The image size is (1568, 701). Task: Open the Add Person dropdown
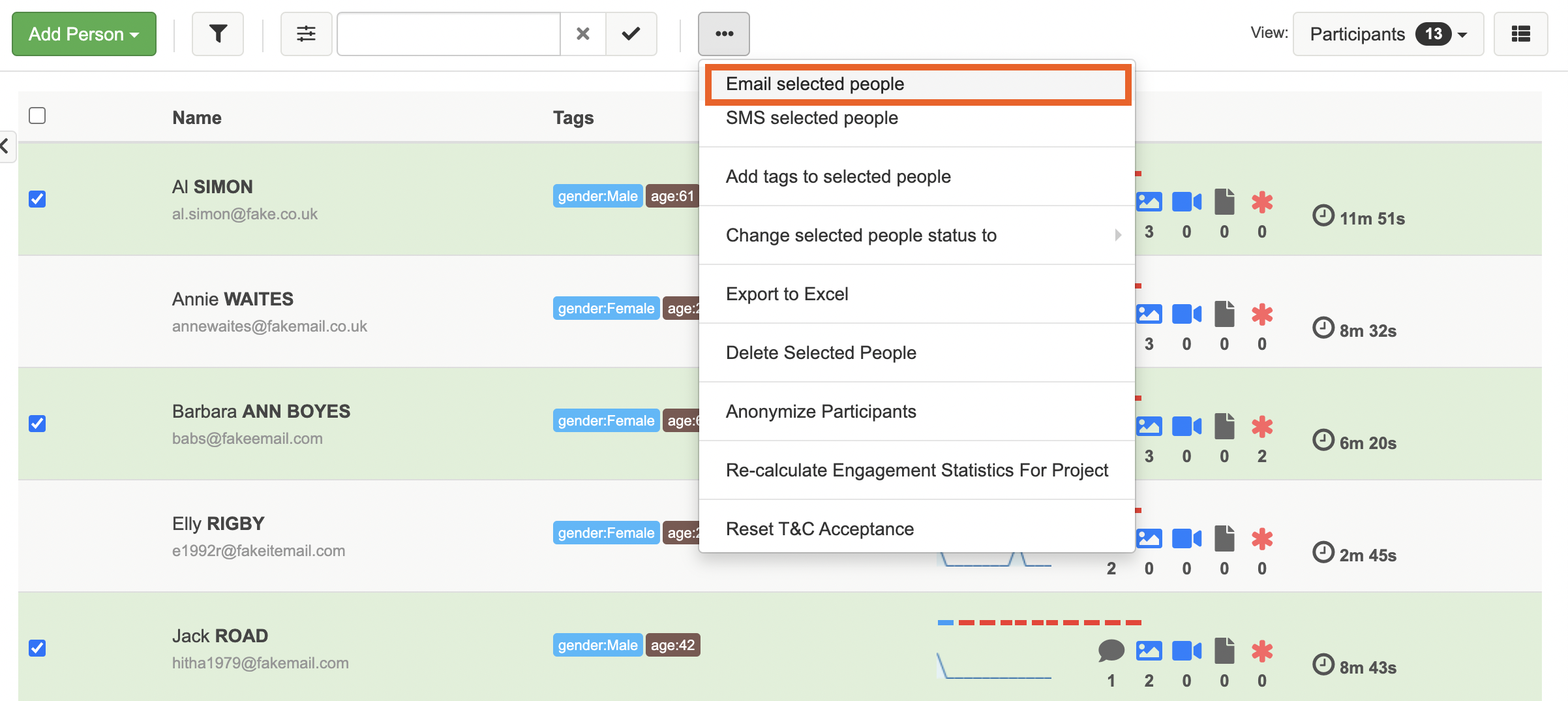tap(84, 34)
